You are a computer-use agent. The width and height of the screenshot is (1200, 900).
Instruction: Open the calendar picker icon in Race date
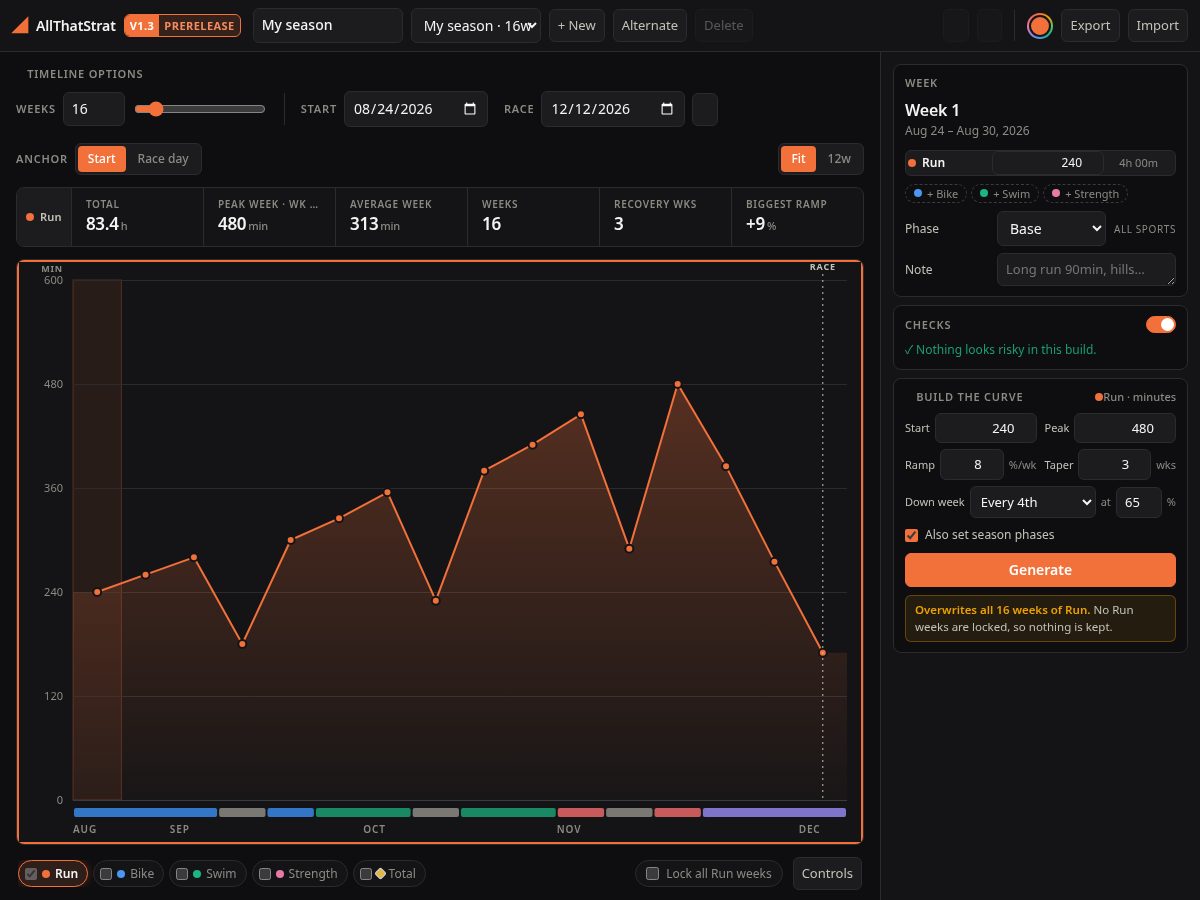[x=667, y=109]
